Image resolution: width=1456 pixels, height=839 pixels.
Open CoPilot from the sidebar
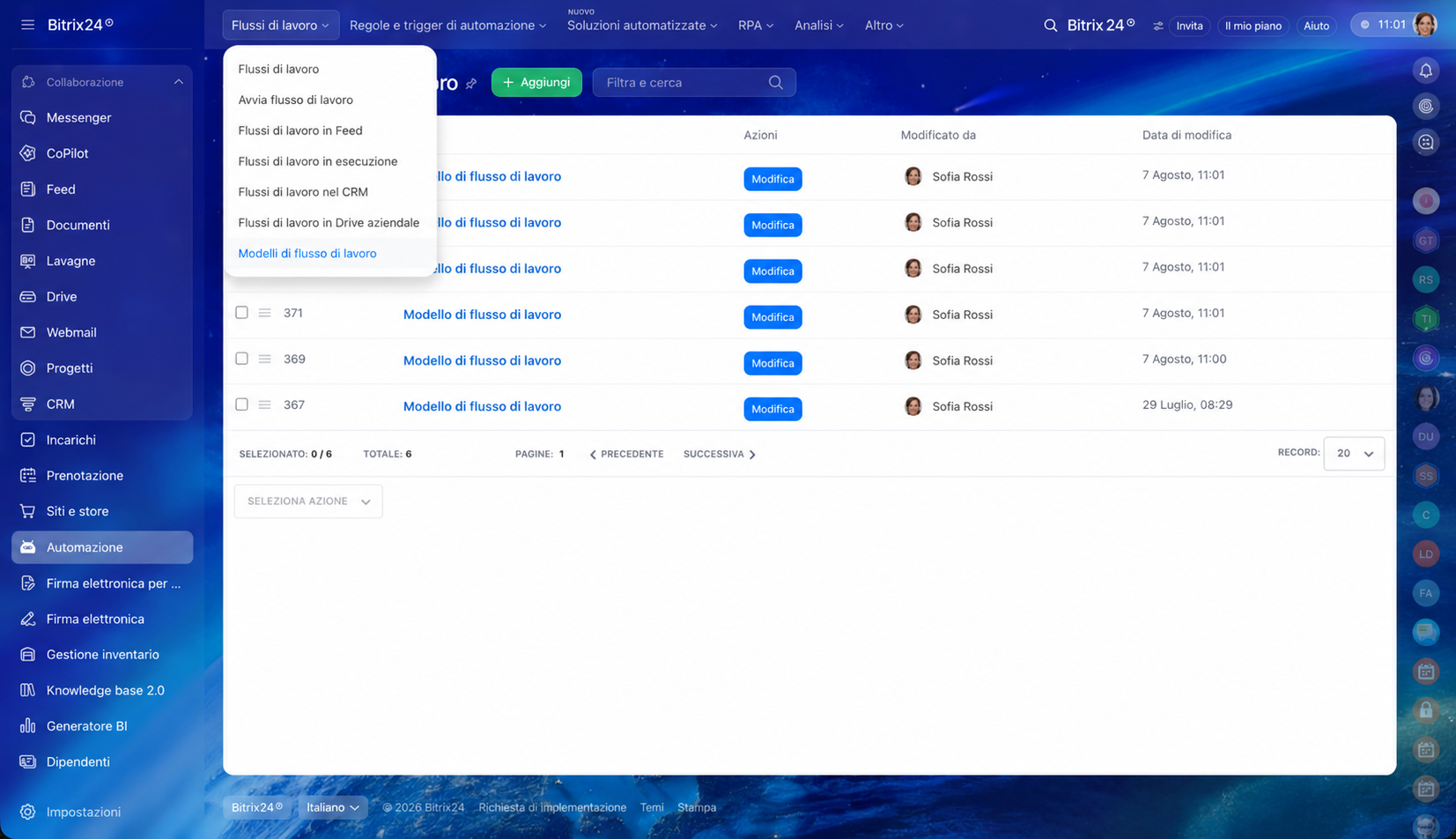pyautogui.click(x=67, y=153)
